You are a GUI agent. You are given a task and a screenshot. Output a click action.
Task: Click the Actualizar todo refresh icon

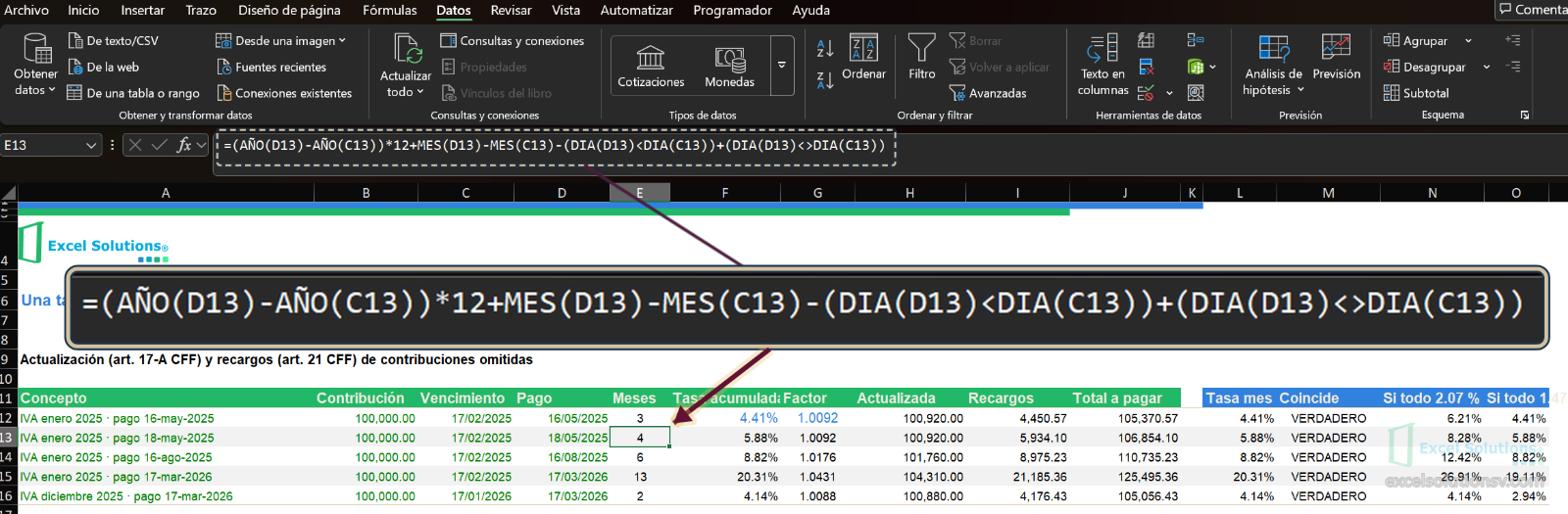click(406, 49)
